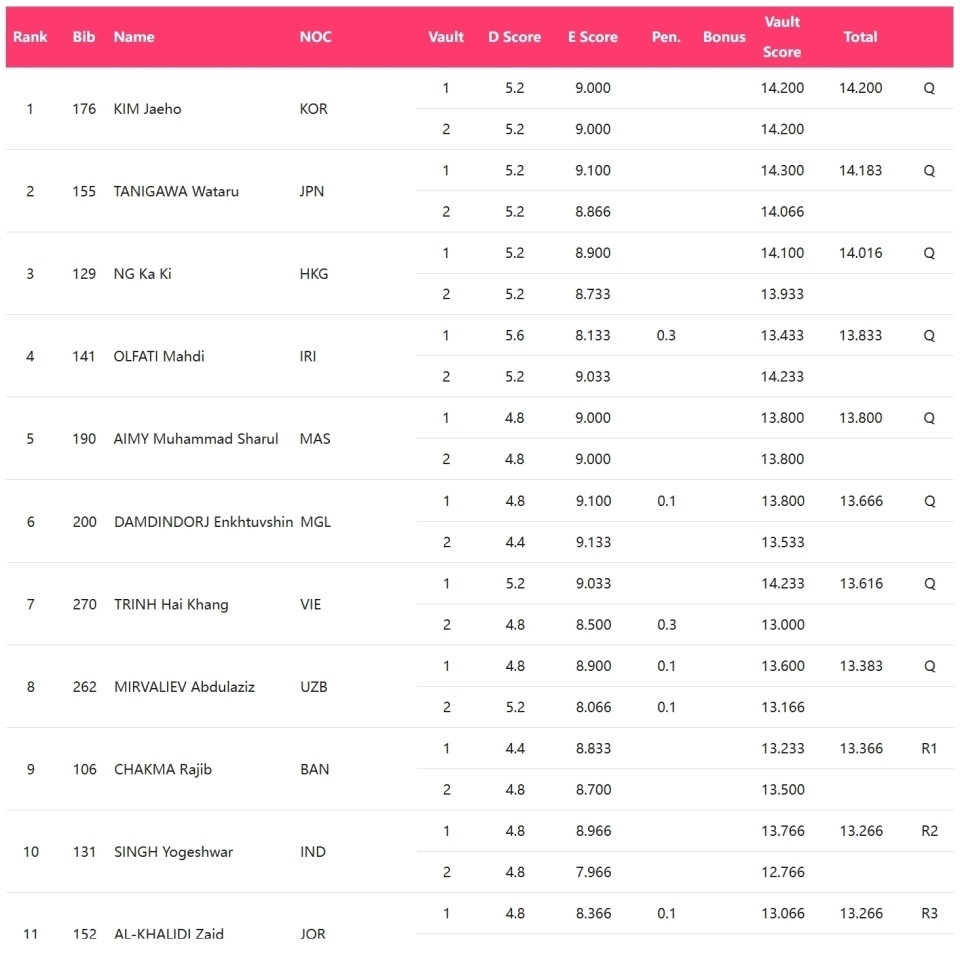Click the E Score column header
The width and height of the screenshot is (960, 976).
(593, 37)
